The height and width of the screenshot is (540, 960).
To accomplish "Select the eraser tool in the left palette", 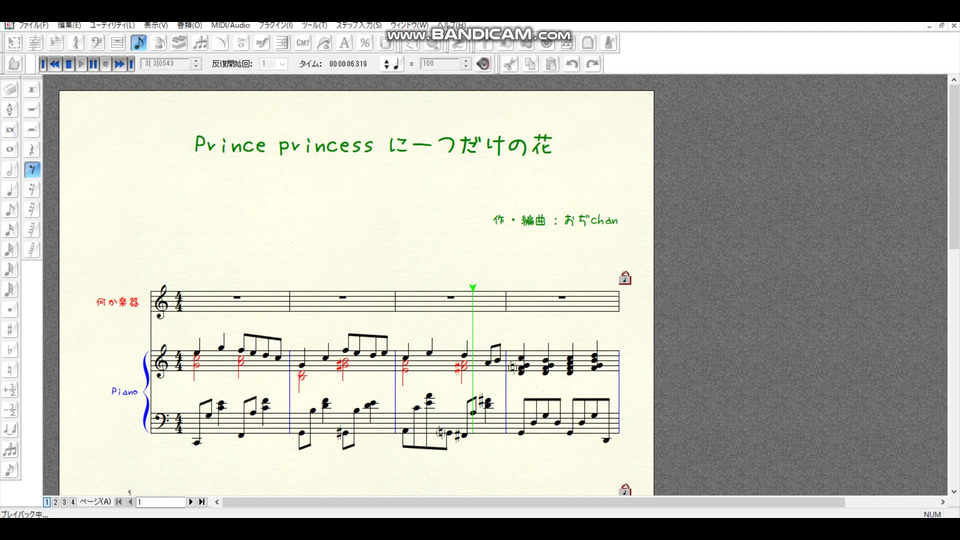I will pyautogui.click(x=11, y=89).
